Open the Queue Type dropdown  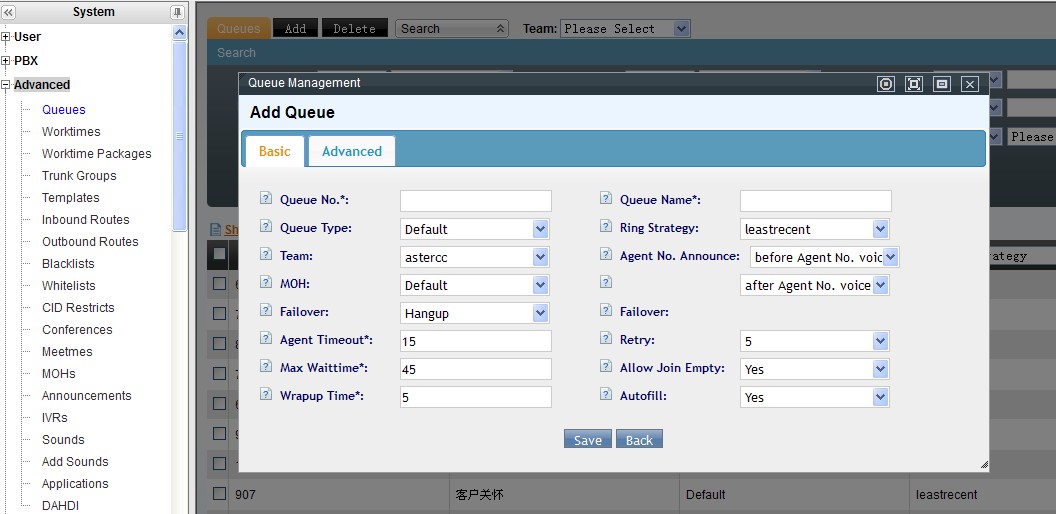(x=475, y=229)
